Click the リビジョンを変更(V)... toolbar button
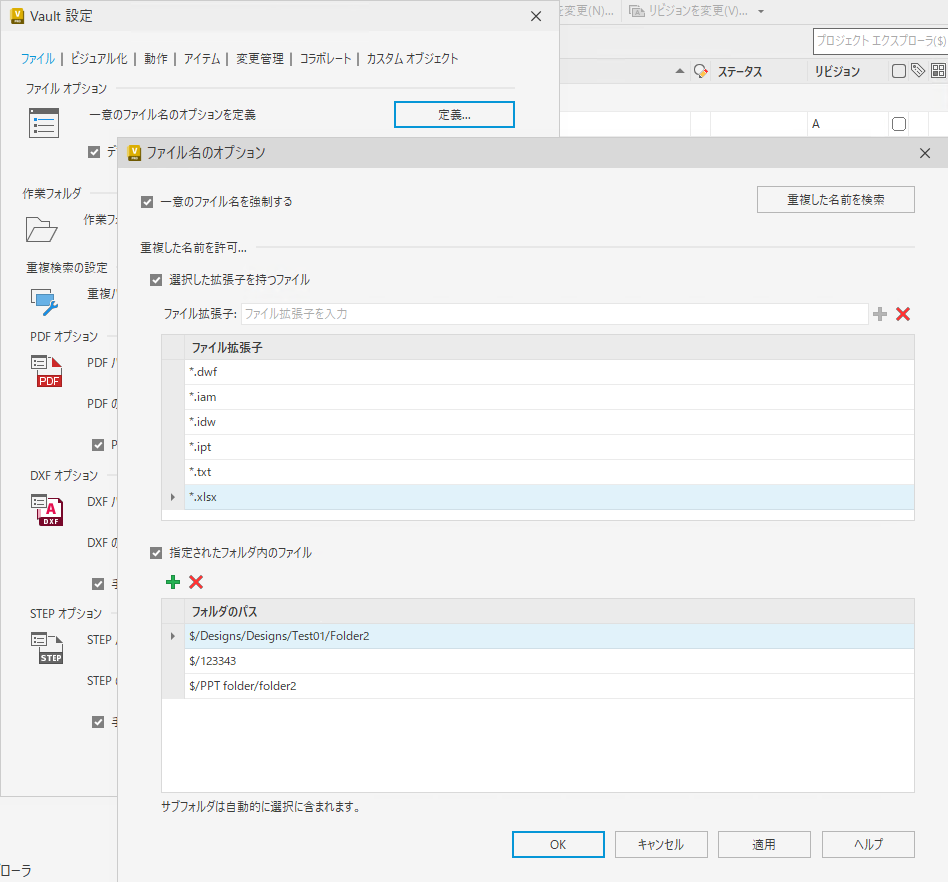 point(689,11)
